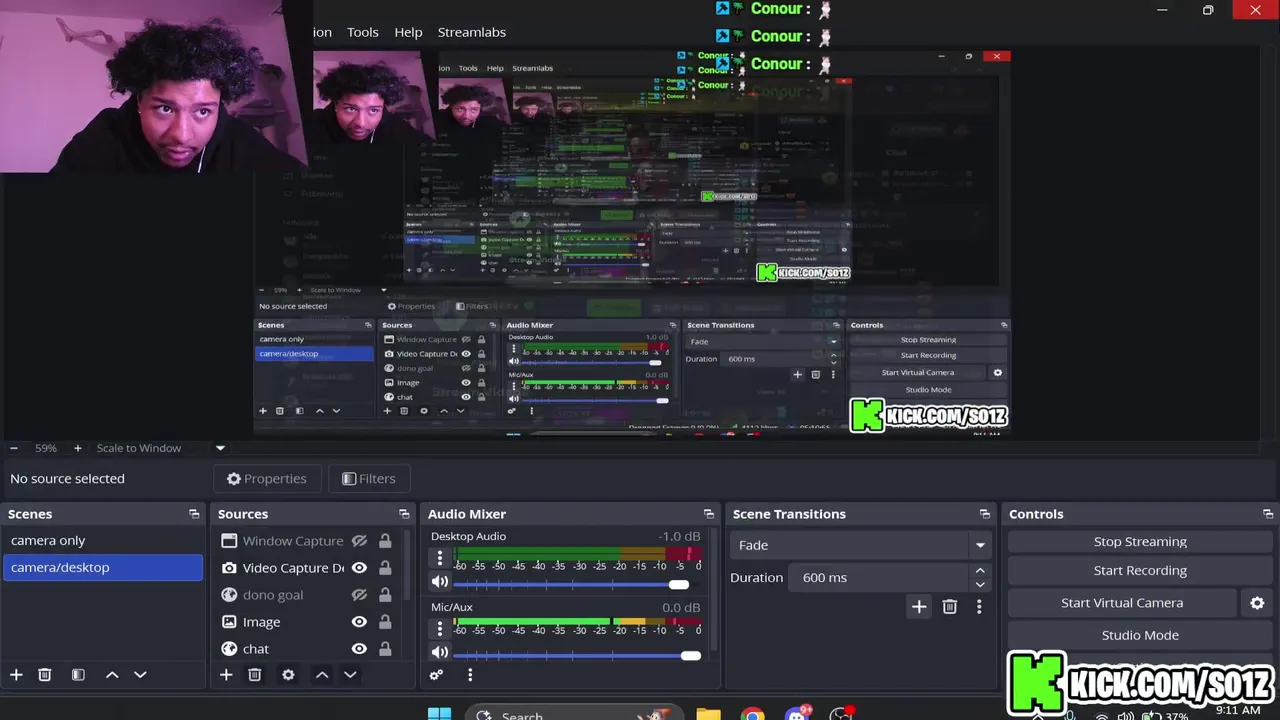Open the Scale to Window dropdown

160,448
